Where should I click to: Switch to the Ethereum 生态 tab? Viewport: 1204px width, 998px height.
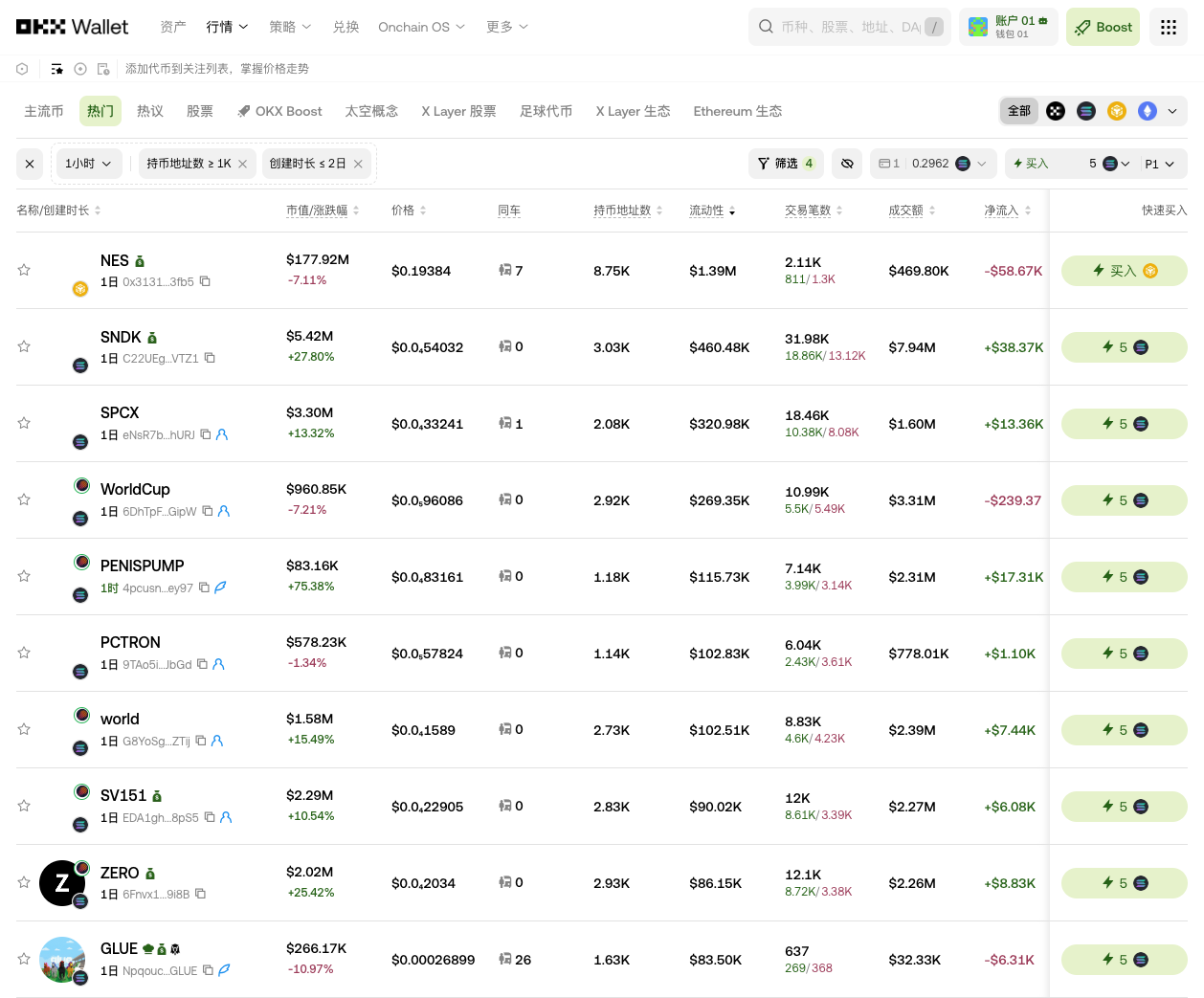[738, 111]
